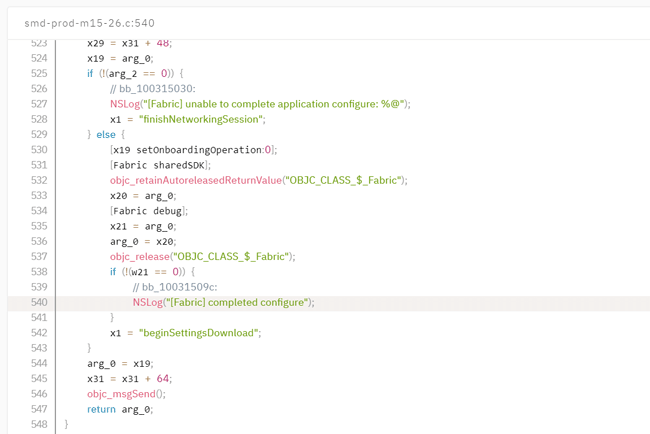Click the NSLog unable to complete application configure line
The width and height of the screenshot is (650, 434).
(260, 104)
